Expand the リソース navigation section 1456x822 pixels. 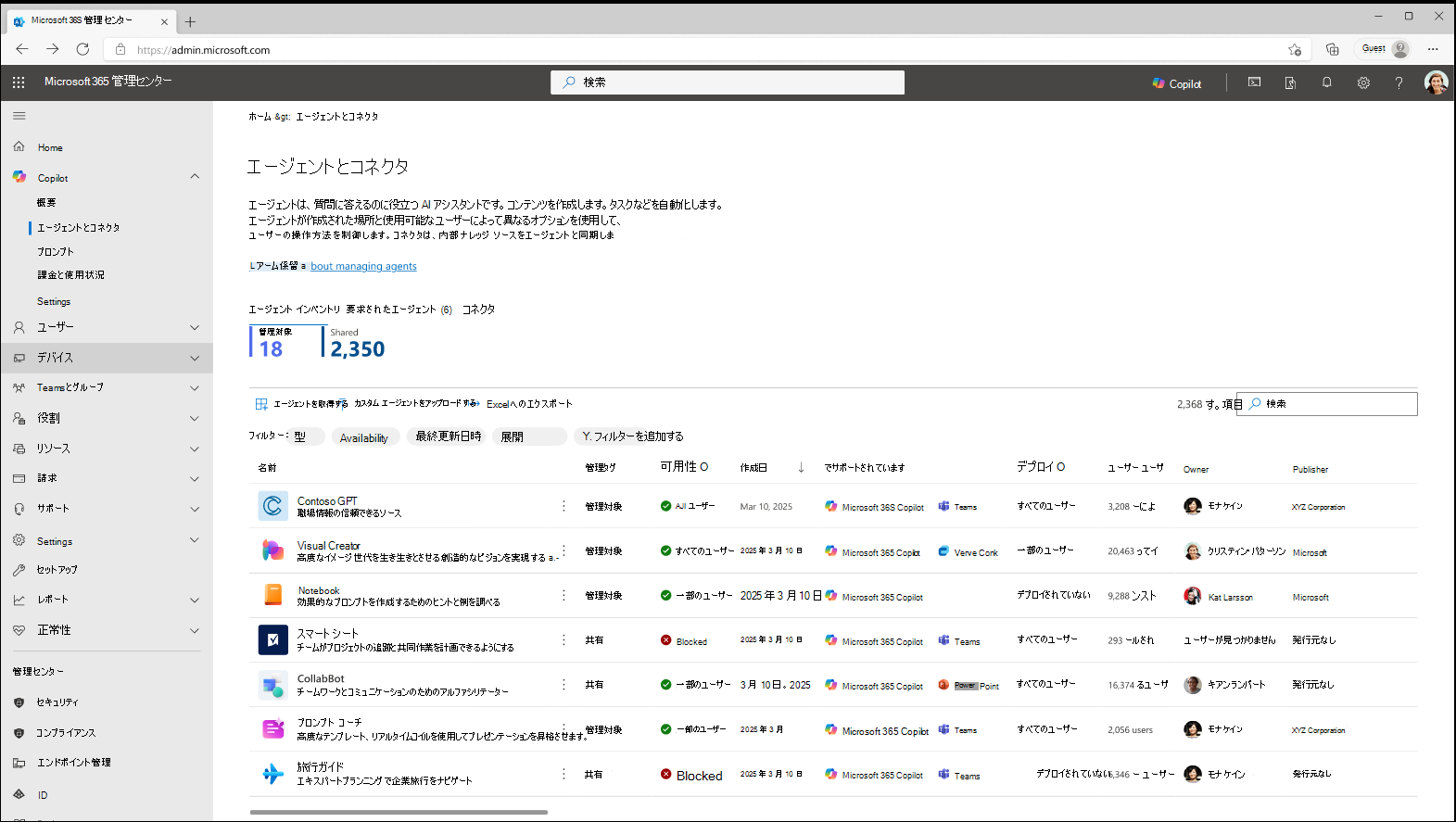(195, 449)
